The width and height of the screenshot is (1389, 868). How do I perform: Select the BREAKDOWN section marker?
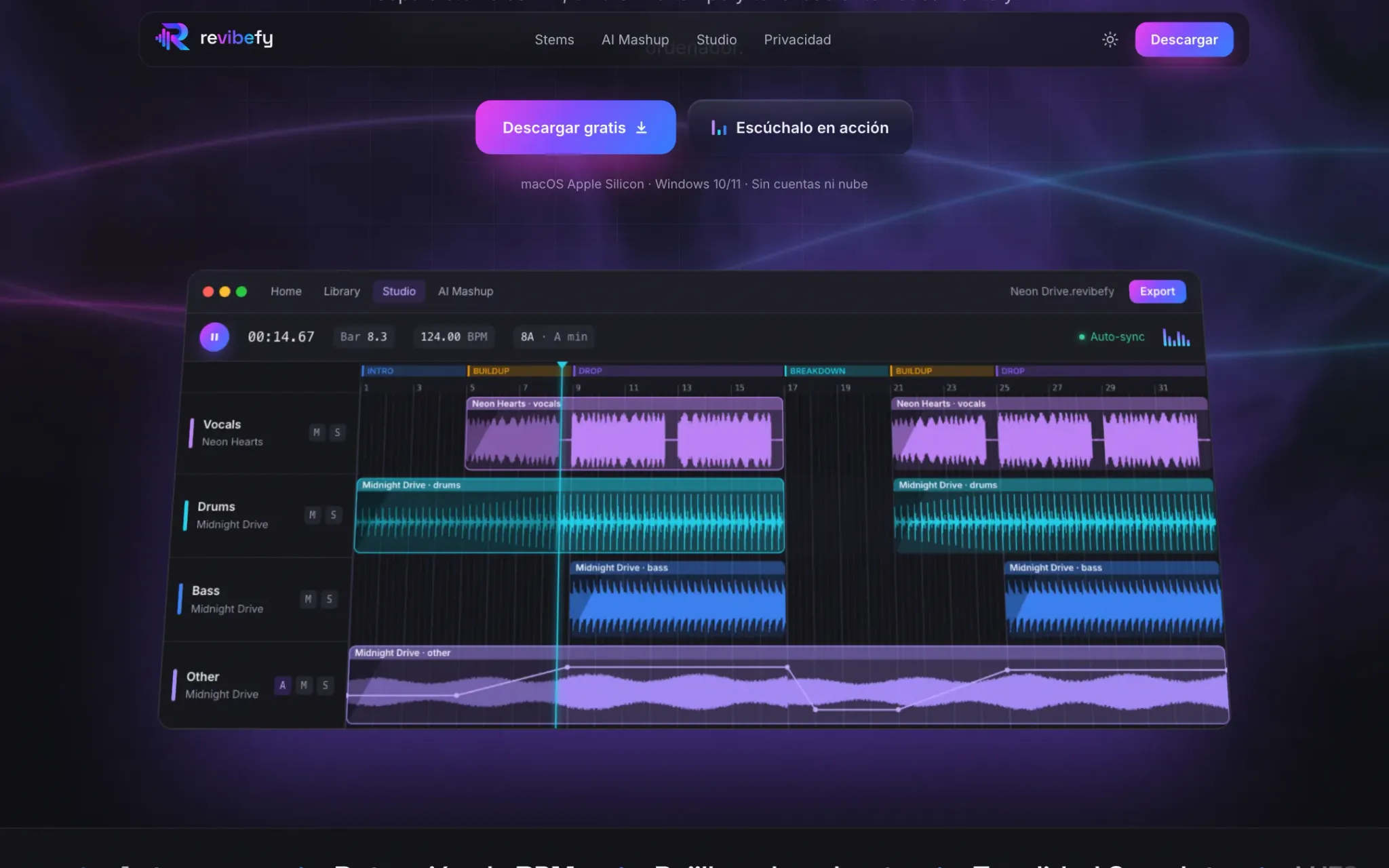pyautogui.click(x=837, y=371)
